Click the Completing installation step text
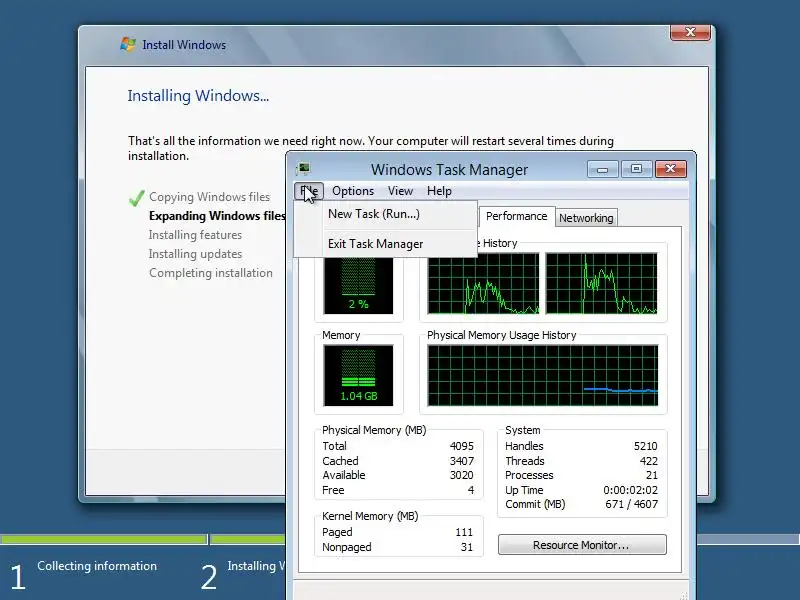 pos(211,273)
